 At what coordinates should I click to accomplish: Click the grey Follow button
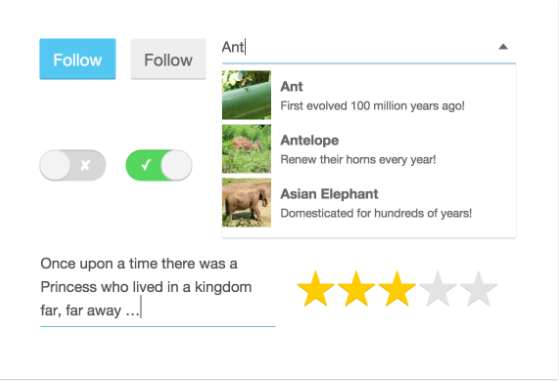168,59
